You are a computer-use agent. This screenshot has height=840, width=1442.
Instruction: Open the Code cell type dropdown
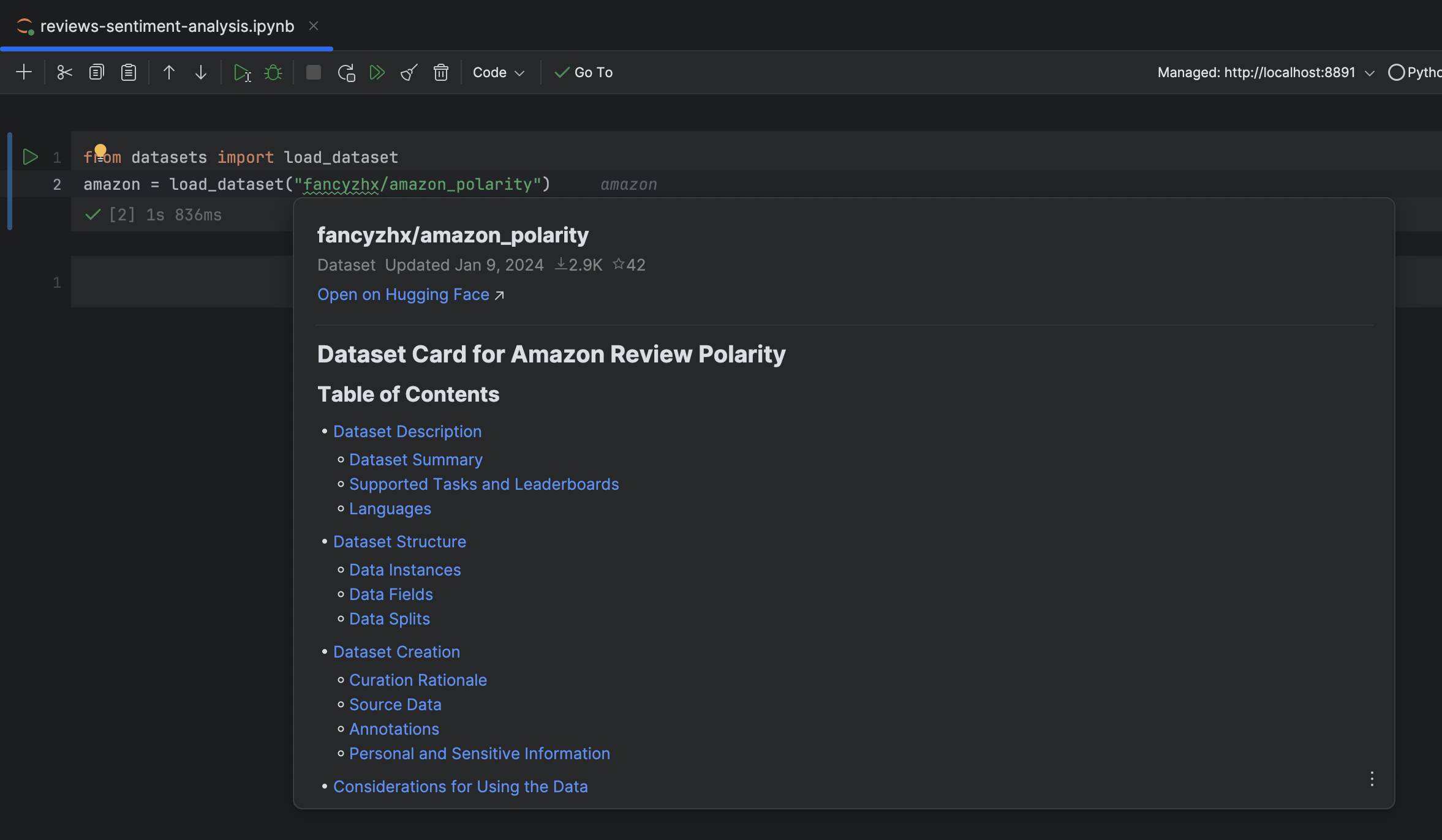click(499, 72)
